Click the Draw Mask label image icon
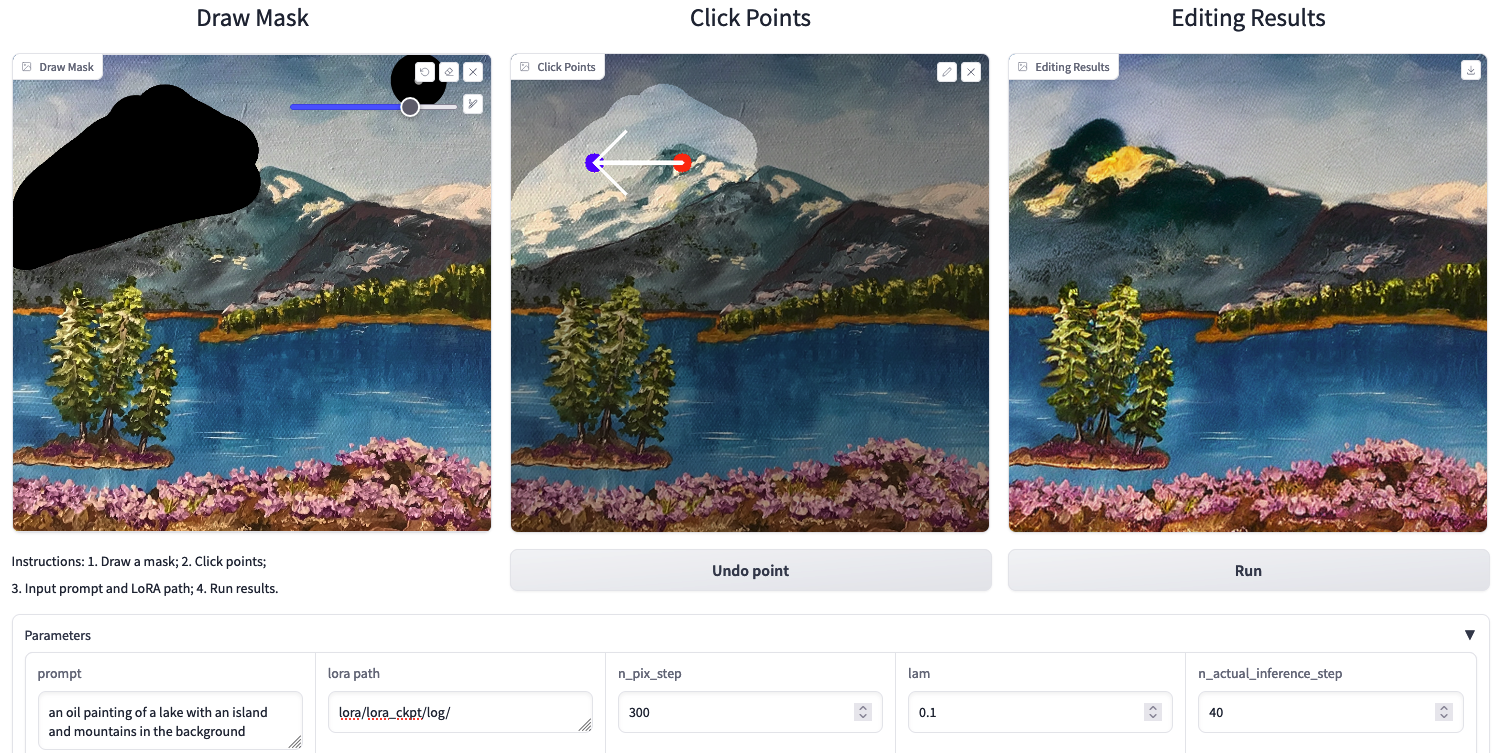Image resolution: width=1500 pixels, height=753 pixels. (27, 67)
